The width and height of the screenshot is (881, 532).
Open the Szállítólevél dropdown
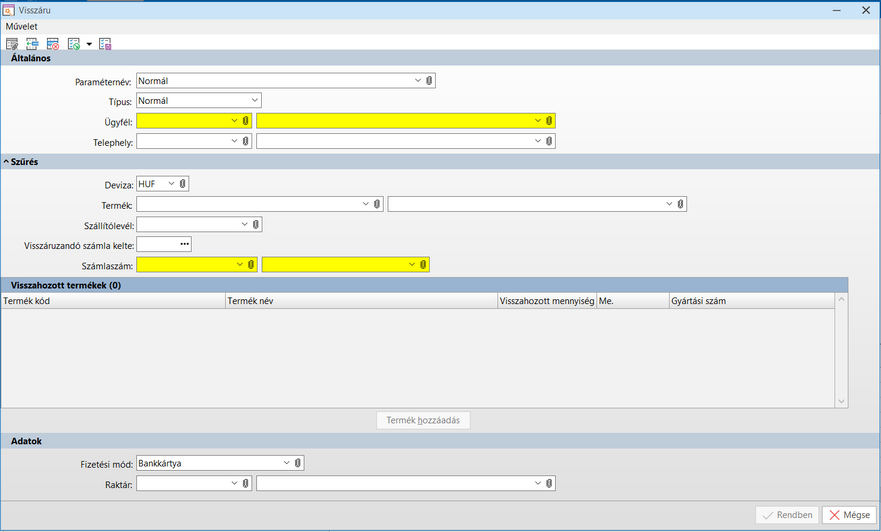244,224
